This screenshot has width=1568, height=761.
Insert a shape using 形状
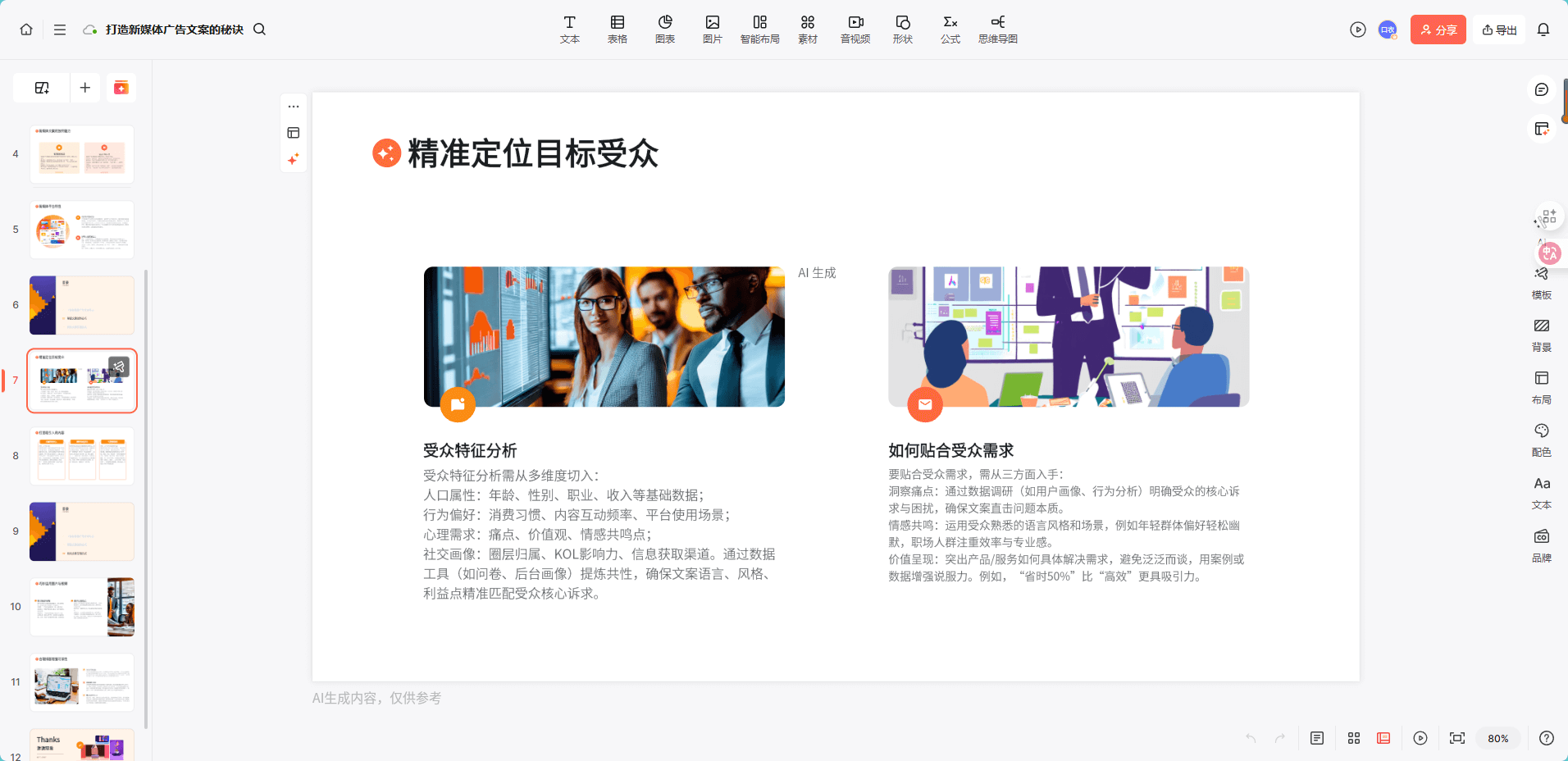(902, 29)
